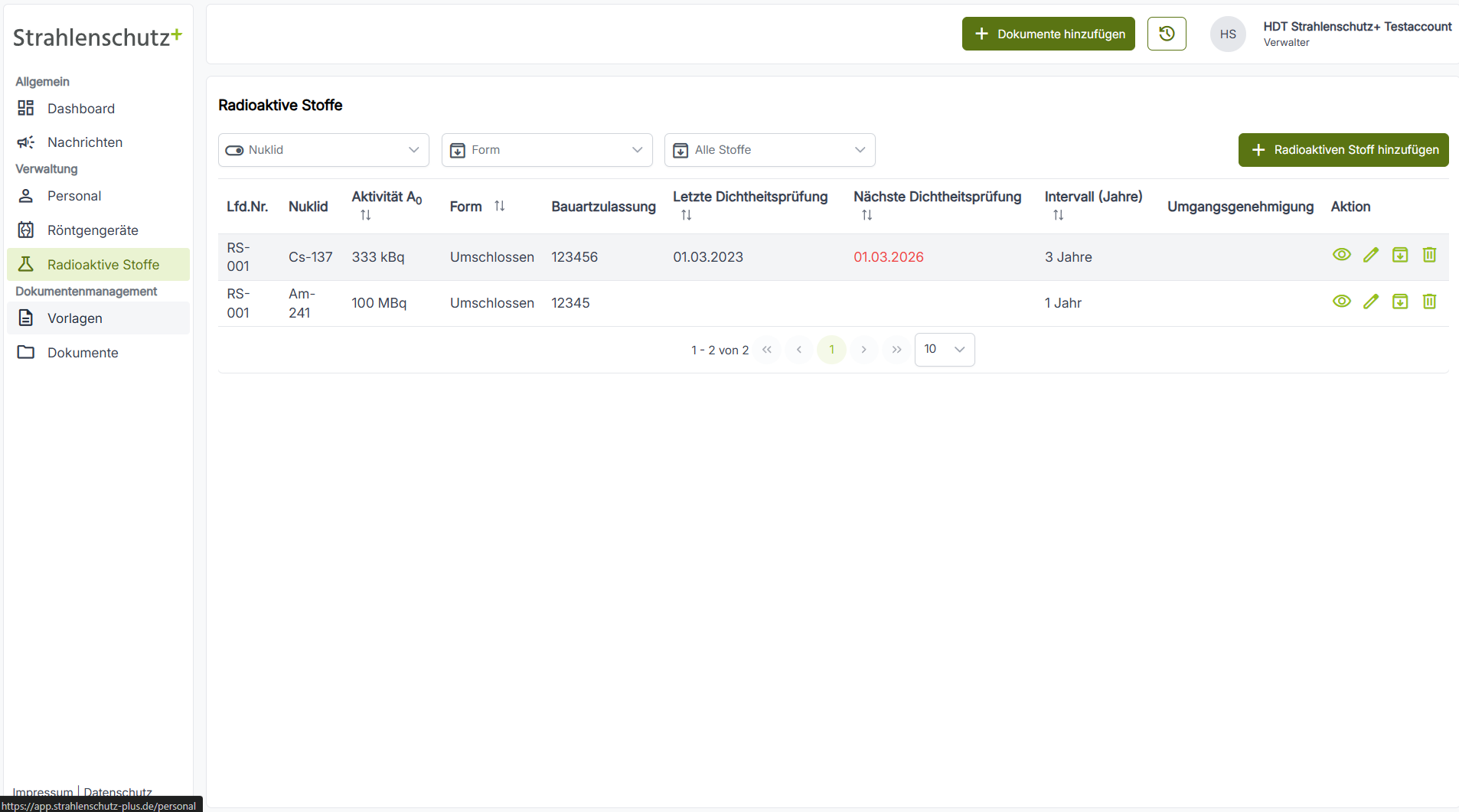
Task: Select page 1 in pagination
Action: (x=831, y=350)
